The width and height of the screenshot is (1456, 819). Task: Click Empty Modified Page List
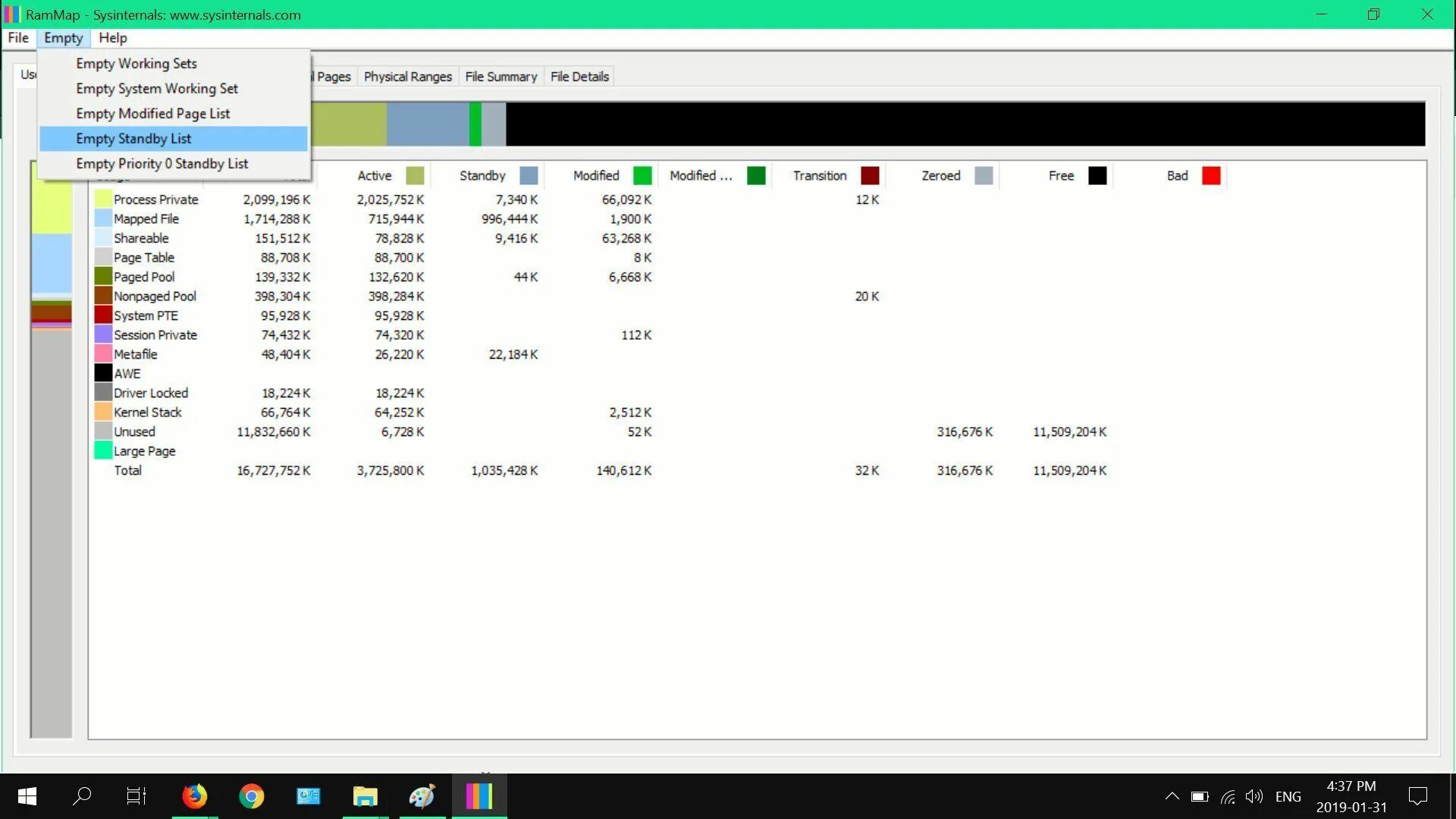152,114
